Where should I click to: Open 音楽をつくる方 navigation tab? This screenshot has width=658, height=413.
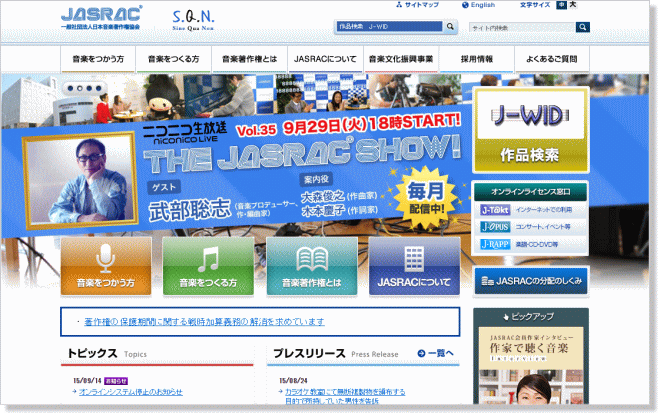(174, 59)
